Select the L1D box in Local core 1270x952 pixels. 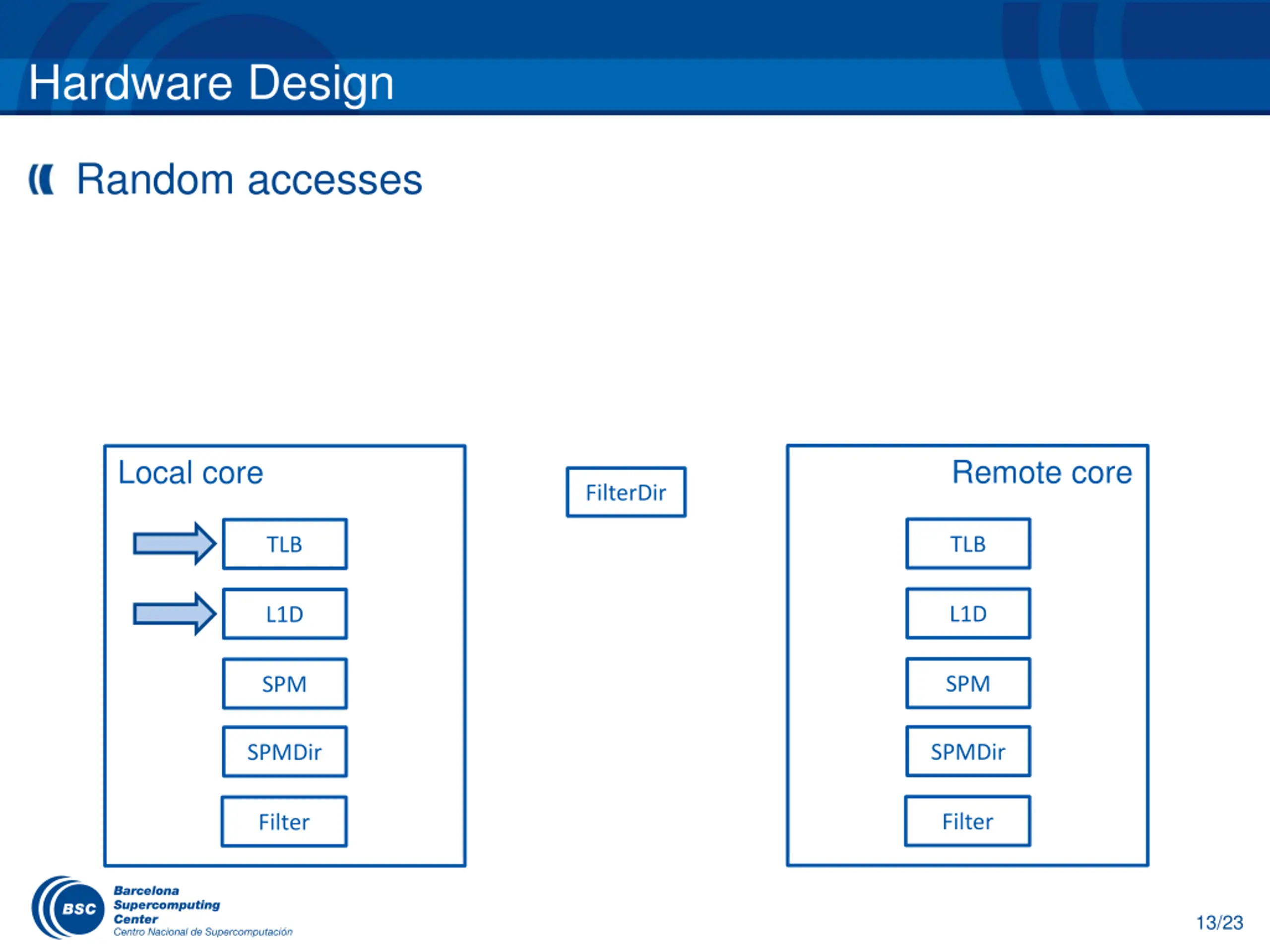(x=285, y=614)
